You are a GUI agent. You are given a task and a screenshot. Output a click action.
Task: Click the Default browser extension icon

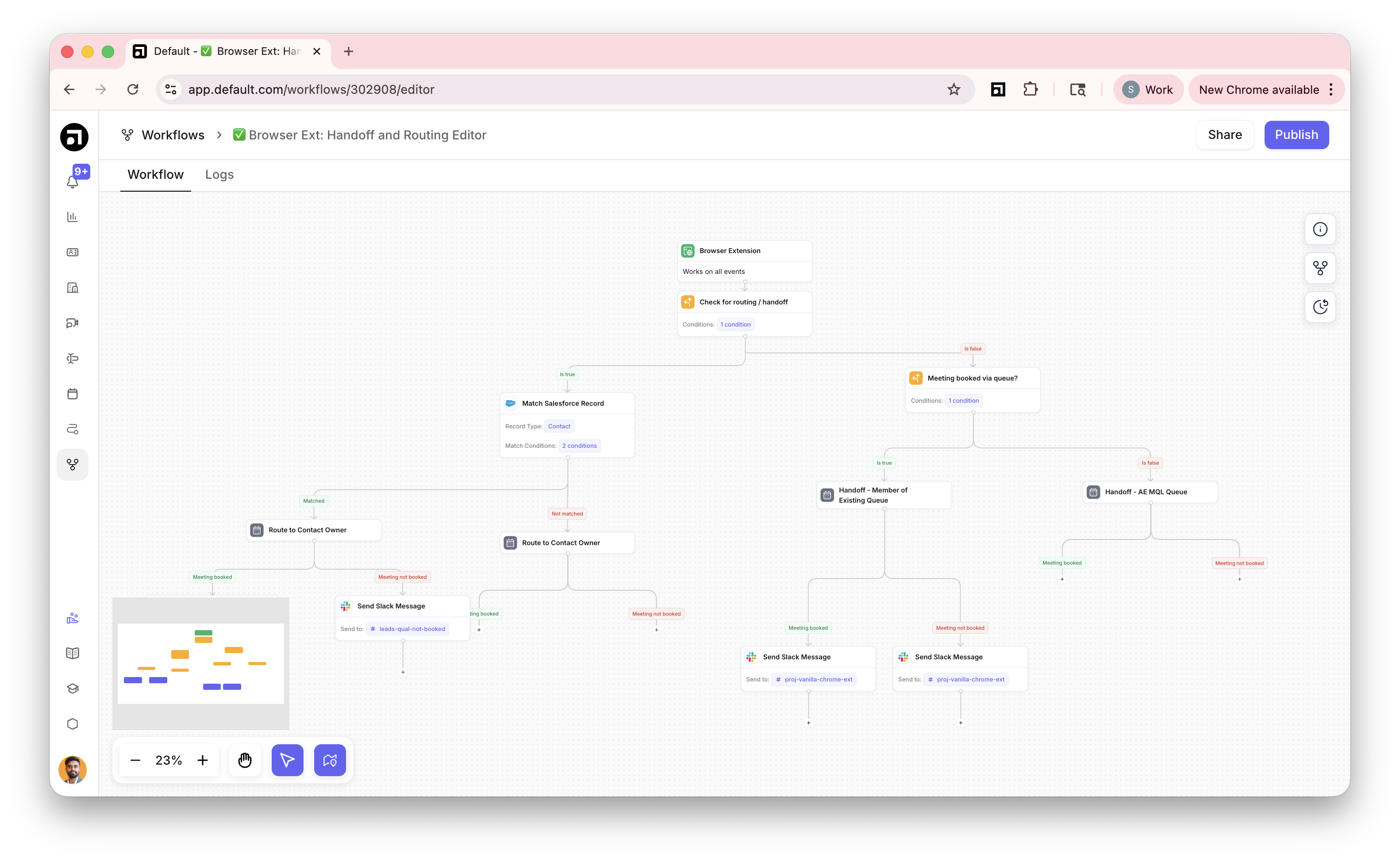997,89
